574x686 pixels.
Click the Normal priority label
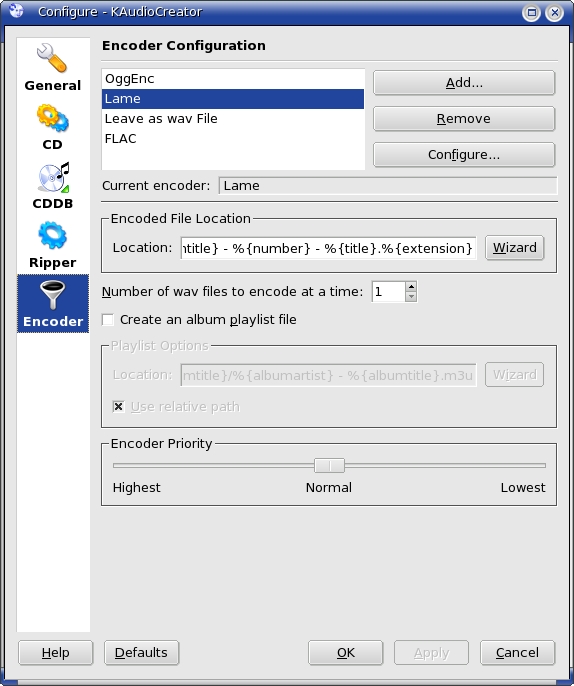[329, 487]
